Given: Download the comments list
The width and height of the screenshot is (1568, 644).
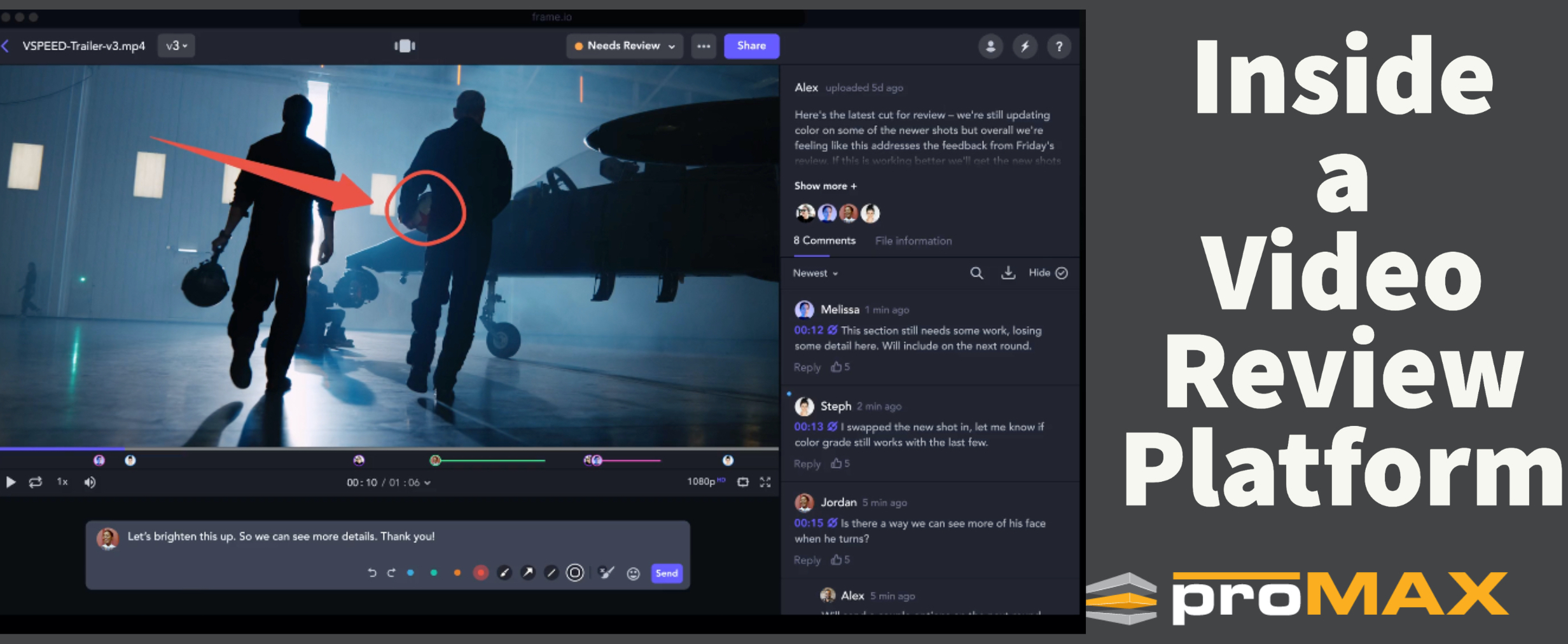Looking at the screenshot, I should 1008,273.
